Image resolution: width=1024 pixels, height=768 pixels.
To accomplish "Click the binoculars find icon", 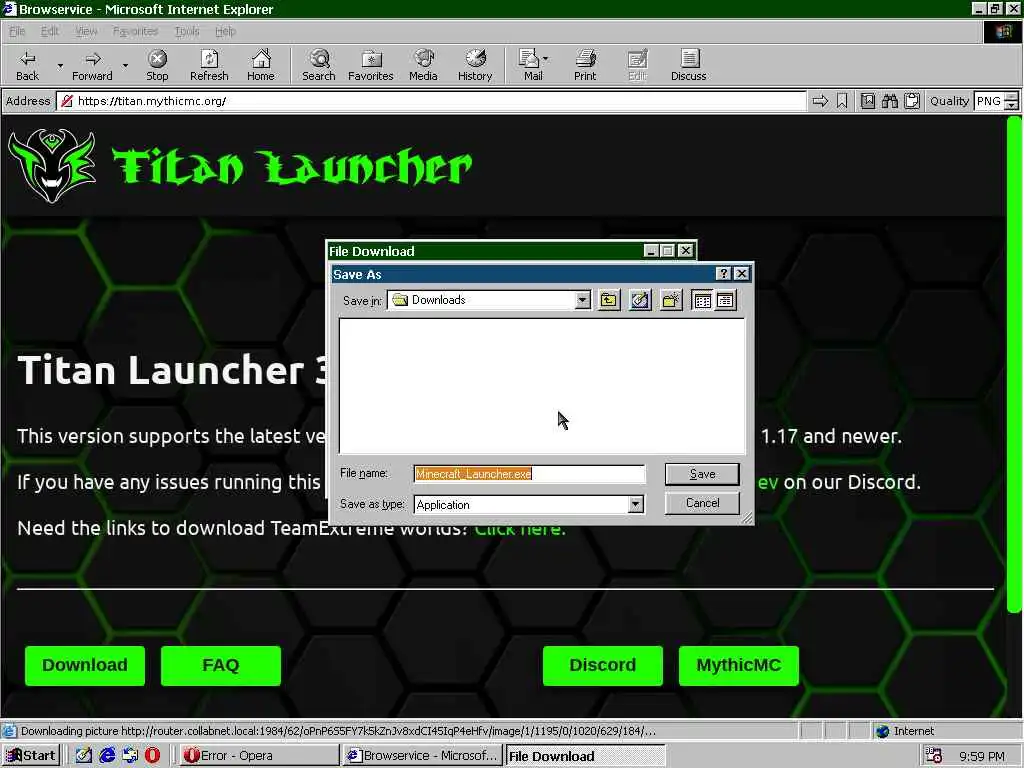I will 889,101.
